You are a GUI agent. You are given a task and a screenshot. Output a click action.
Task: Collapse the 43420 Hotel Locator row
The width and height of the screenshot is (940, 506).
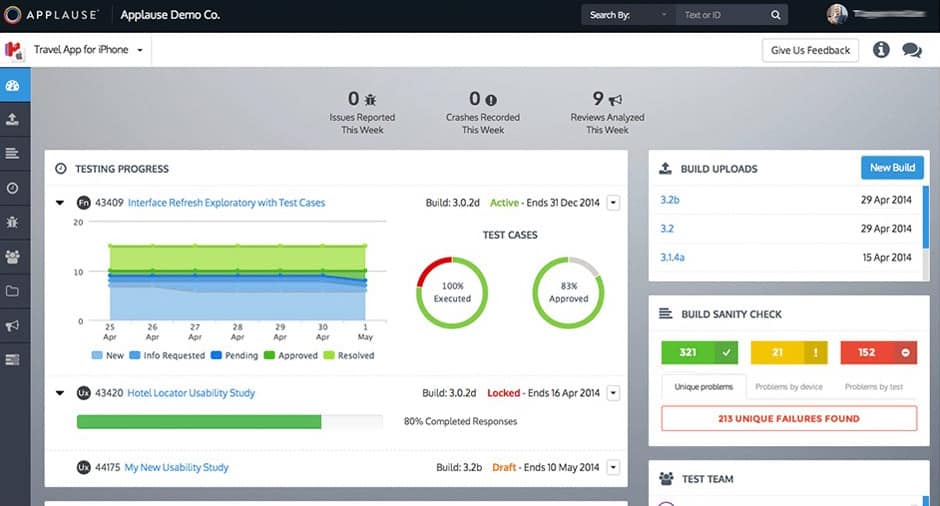point(60,393)
